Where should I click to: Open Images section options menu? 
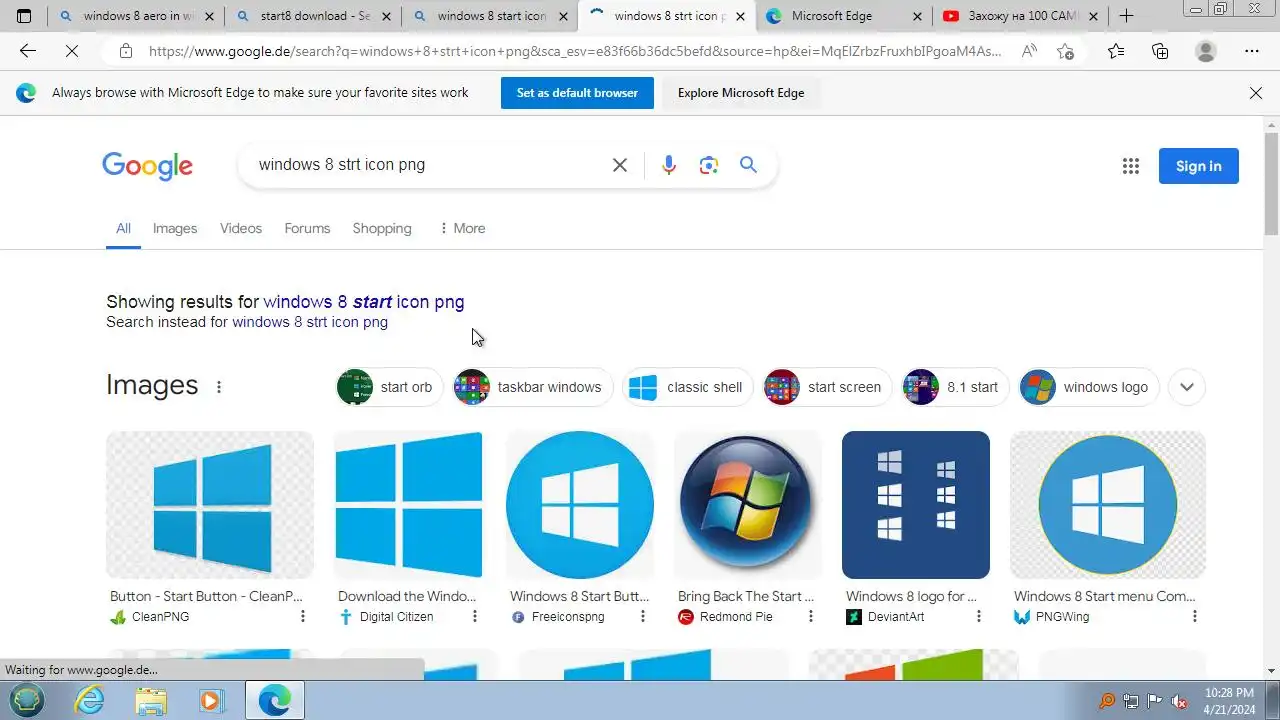click(219, 387)
